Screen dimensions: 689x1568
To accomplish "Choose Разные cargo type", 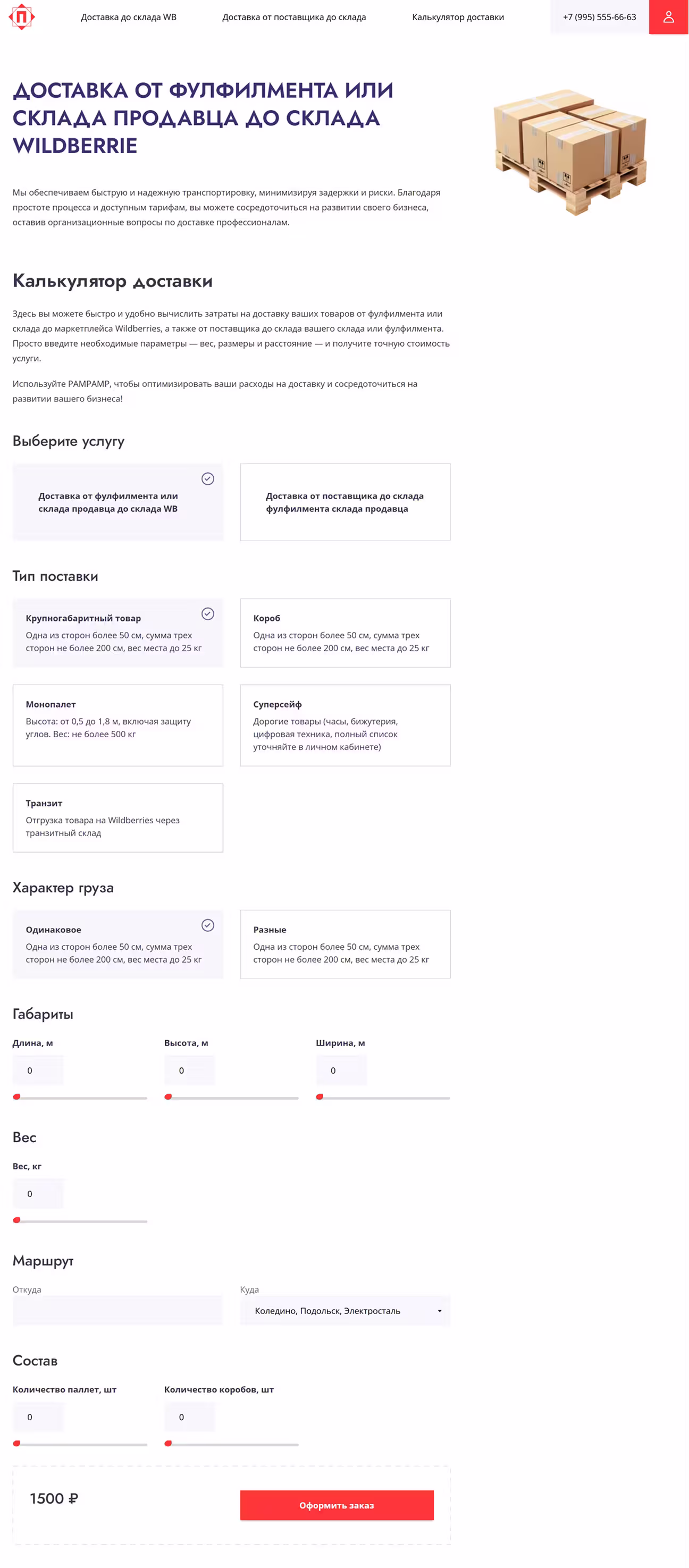I will pos(345,944).
